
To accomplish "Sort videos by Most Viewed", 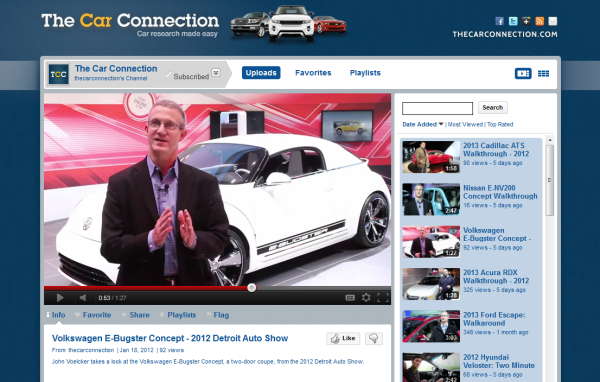I will coord(465,124).
